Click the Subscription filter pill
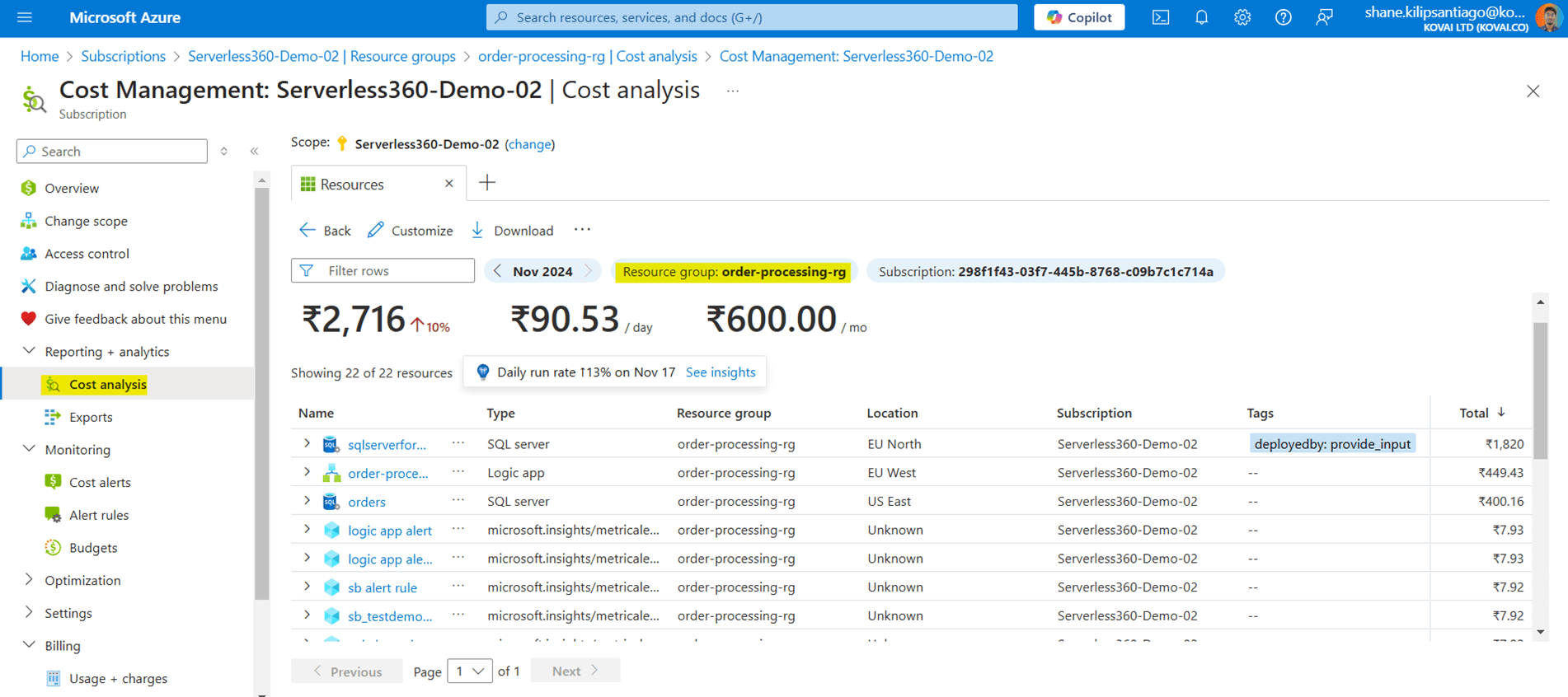This screenshot has height=697, width=1568. click(1045, 271)
